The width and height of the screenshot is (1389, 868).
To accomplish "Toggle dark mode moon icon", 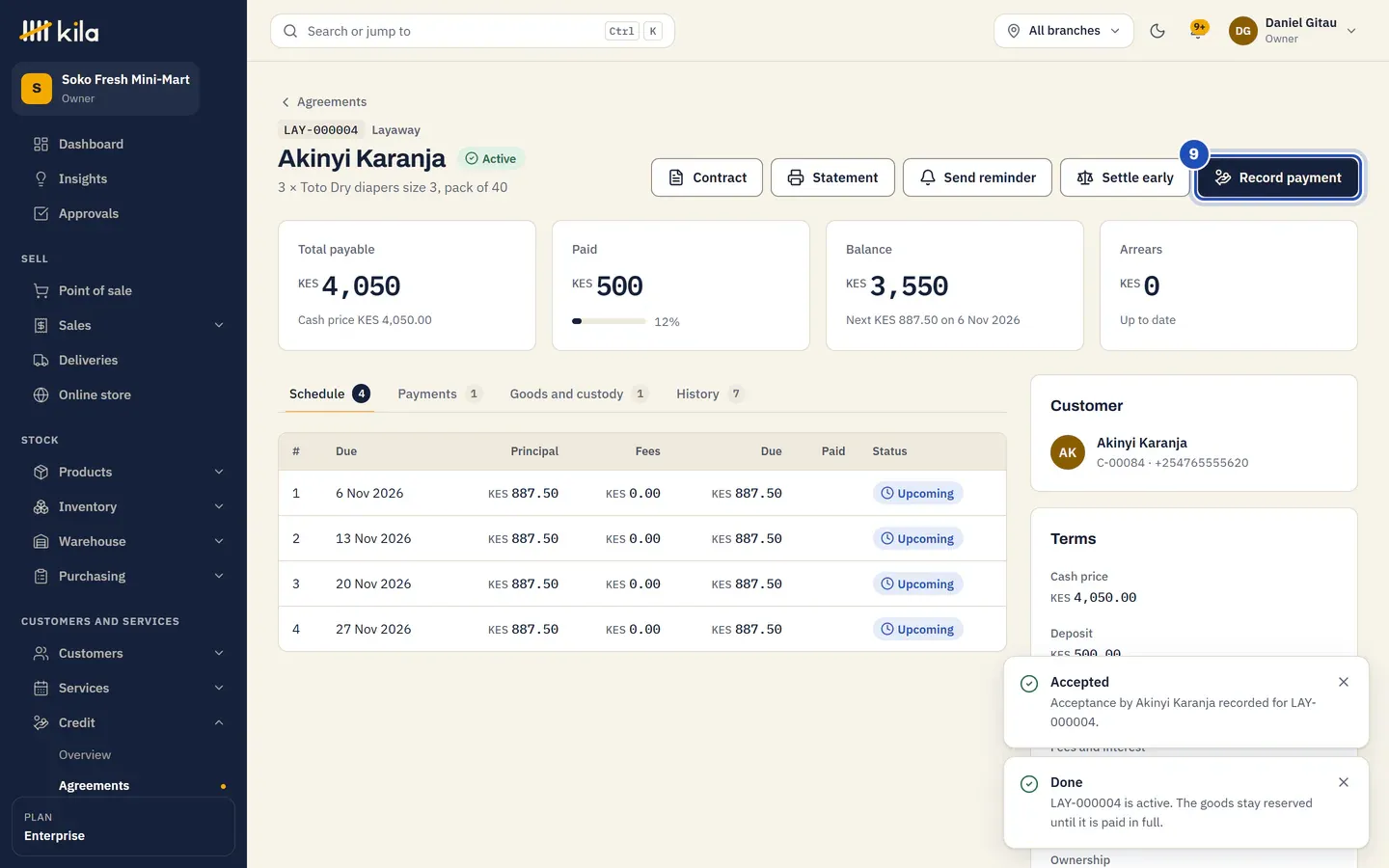I will [1157, 31].
